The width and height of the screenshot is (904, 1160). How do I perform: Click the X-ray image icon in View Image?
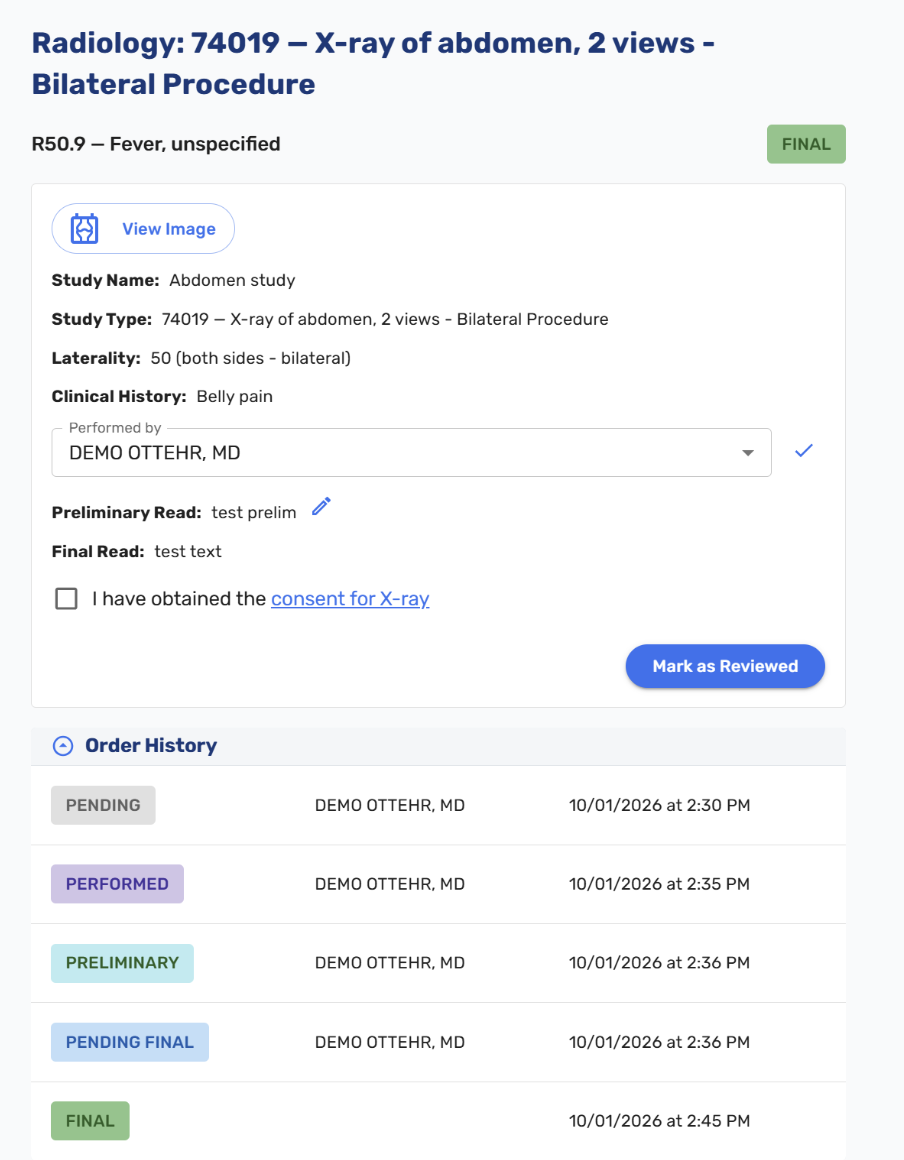pos(84,229)
